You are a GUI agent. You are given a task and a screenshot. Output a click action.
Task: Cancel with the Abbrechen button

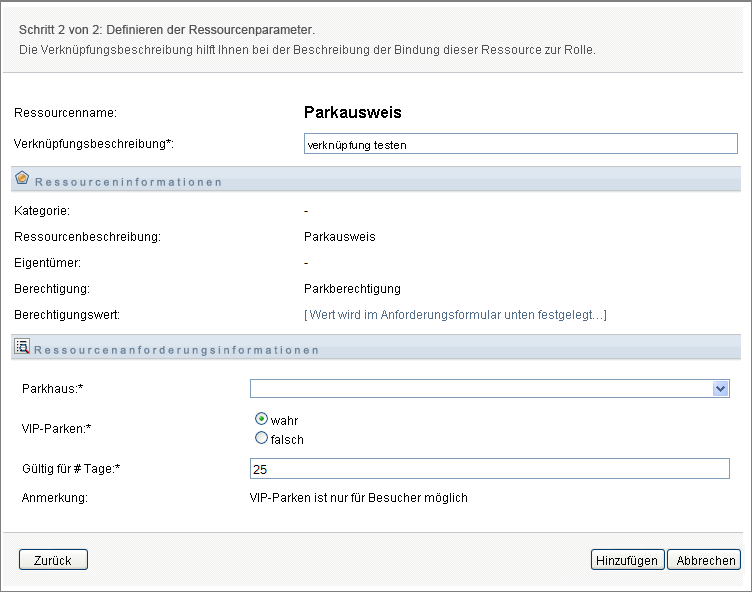coord(703,560)
